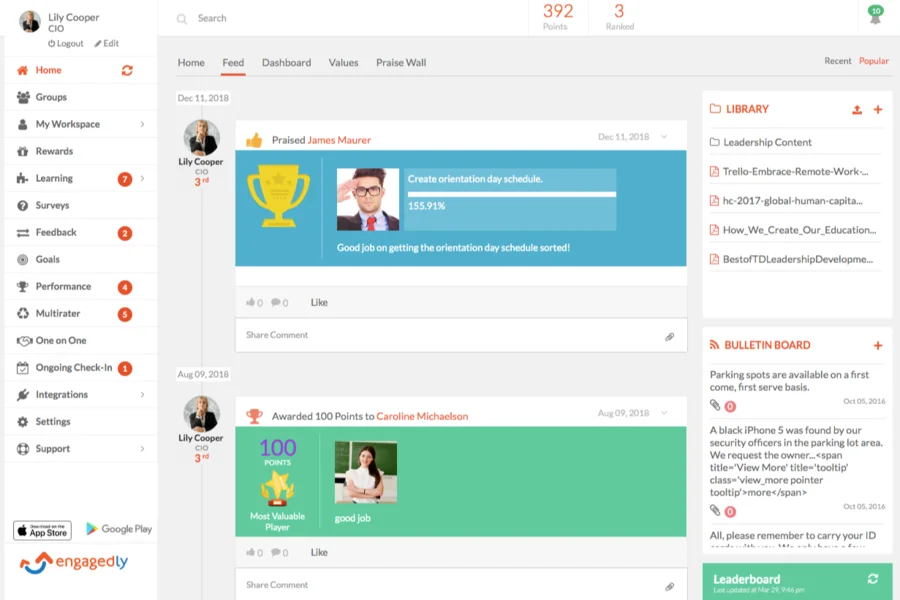Image resolution: width=900 pixels, height=600 pixels.
Task: Click James Maurer photo thumbnail
Action: (368, 199)
